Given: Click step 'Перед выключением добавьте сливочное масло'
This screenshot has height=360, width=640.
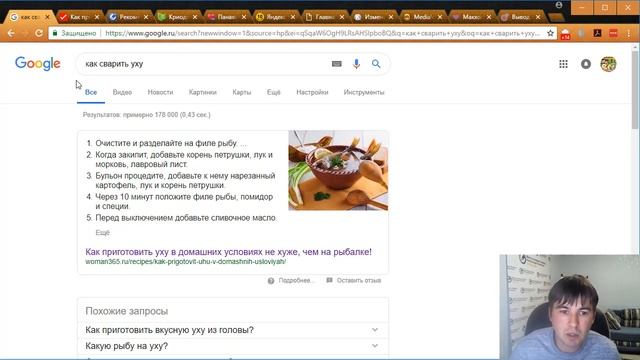Looking at the screenshot, I should tap(186, 218).
